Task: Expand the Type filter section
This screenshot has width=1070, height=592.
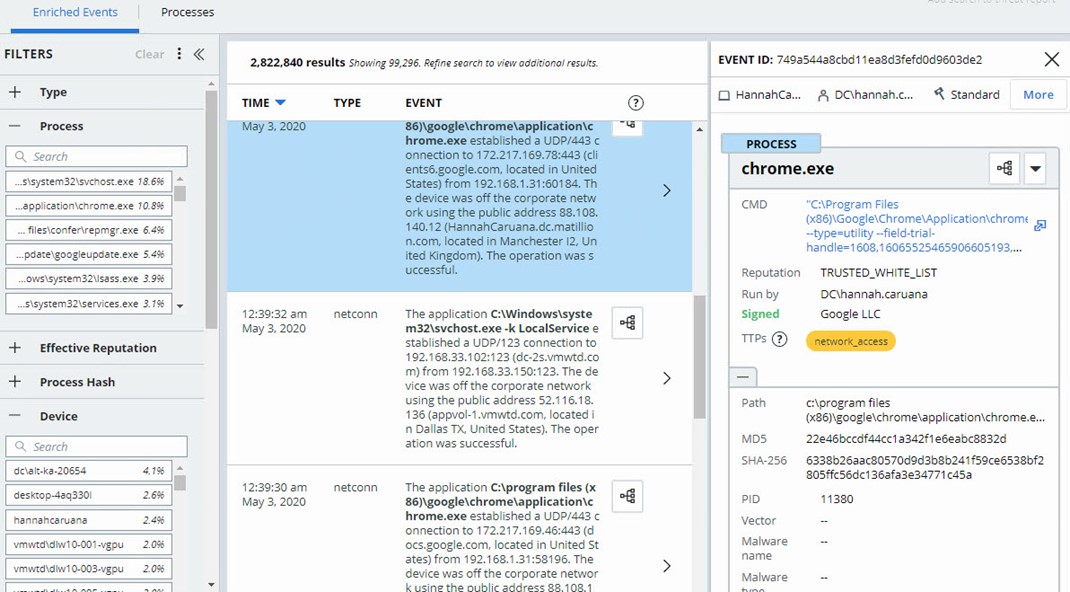Action: click(15, 92)
